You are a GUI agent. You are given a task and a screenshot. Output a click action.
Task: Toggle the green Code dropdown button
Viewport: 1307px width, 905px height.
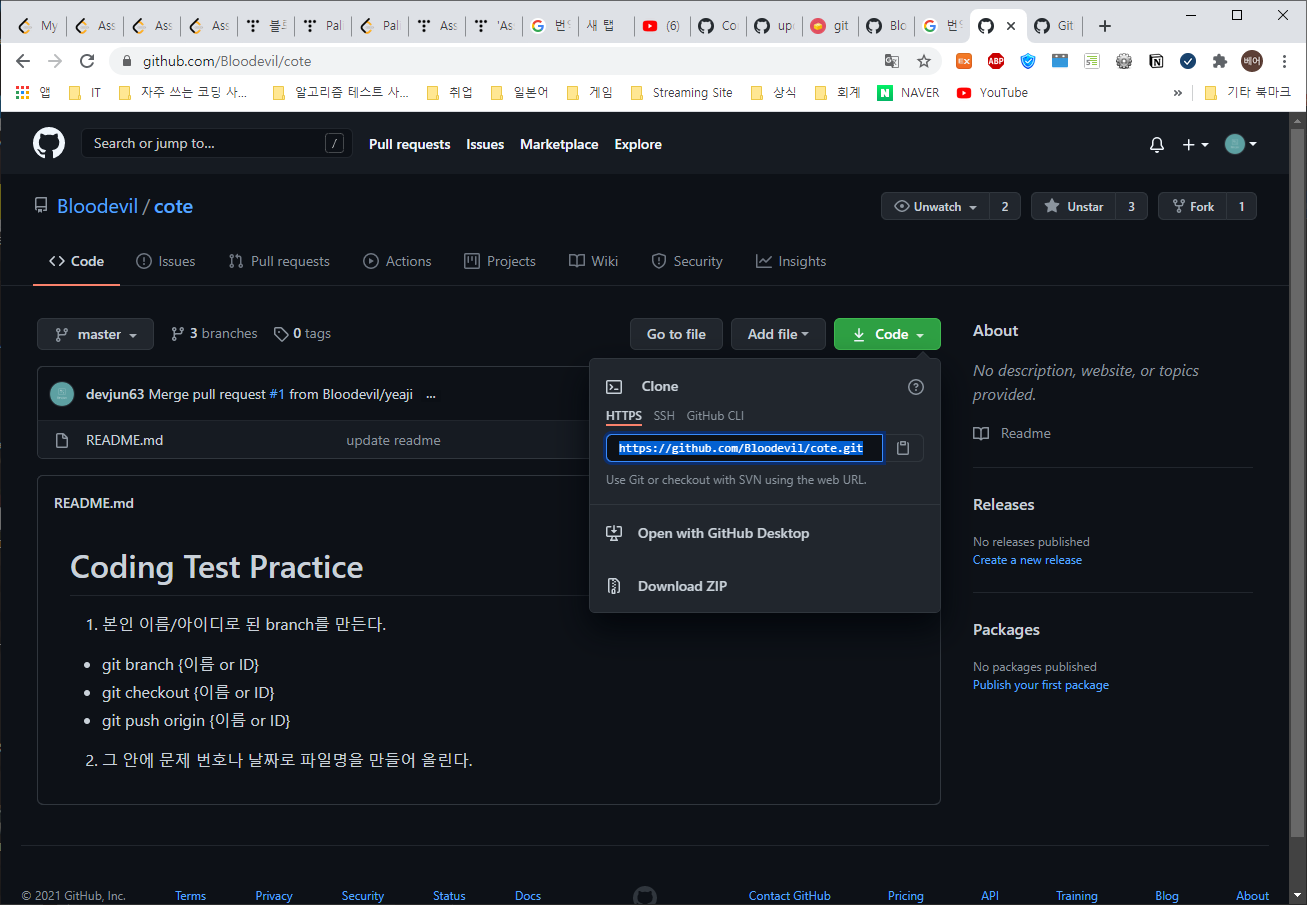[x=887, y=334]
